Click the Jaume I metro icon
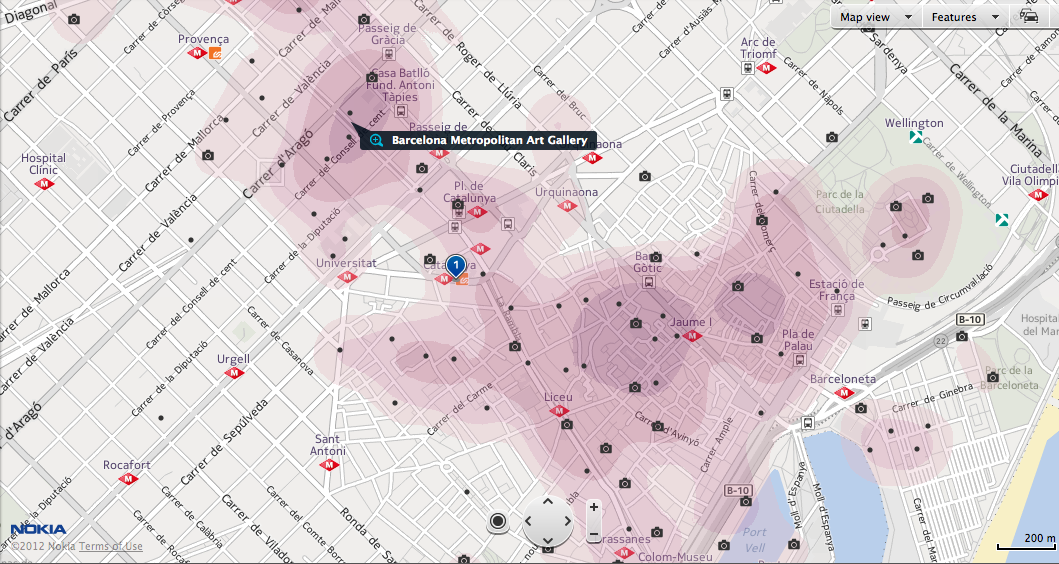Image resolution: width=1059 pixels, height=564 pixels. [692, 336]
